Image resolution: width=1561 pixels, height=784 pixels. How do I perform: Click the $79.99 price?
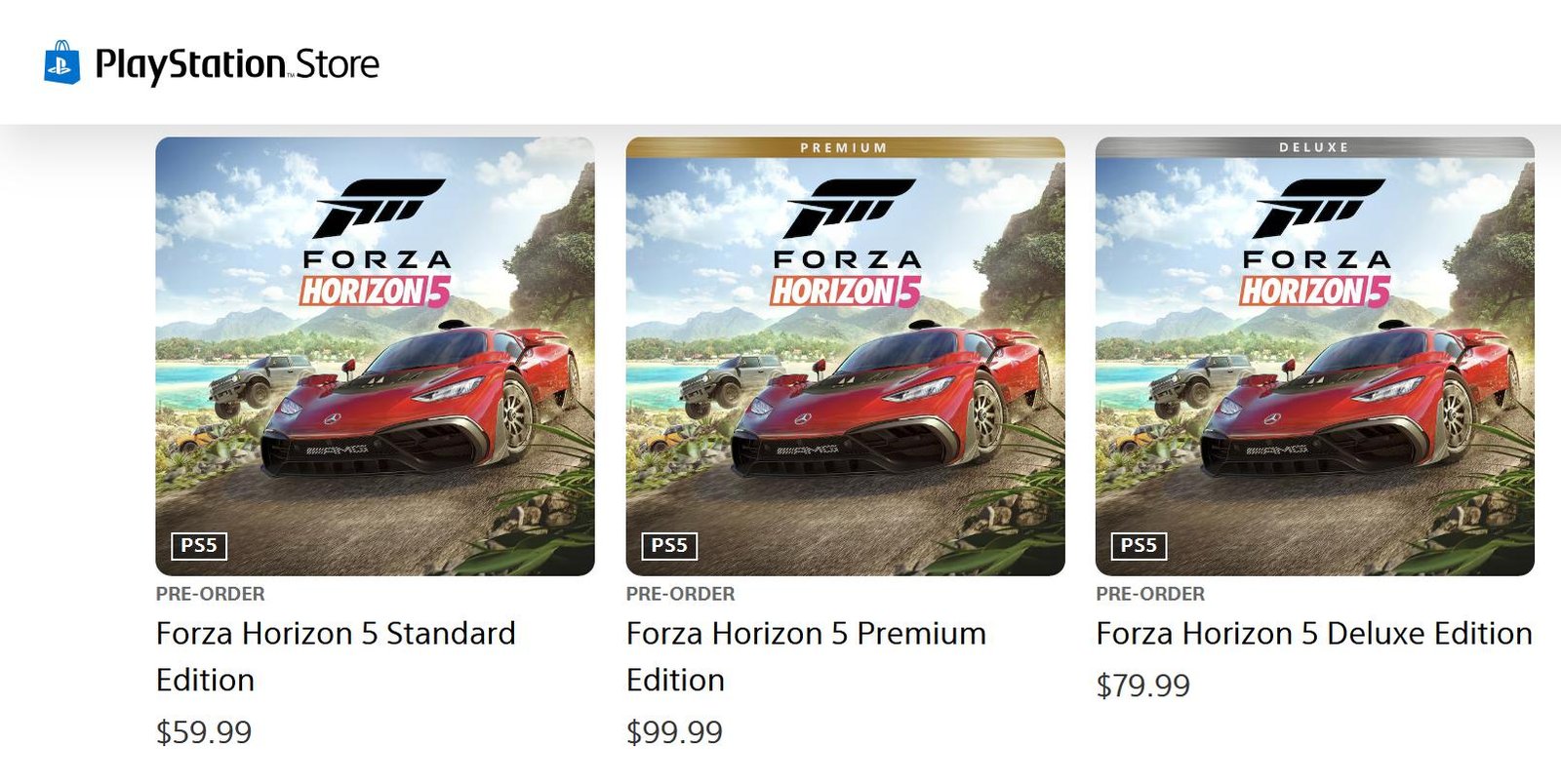click(1142, 686)
